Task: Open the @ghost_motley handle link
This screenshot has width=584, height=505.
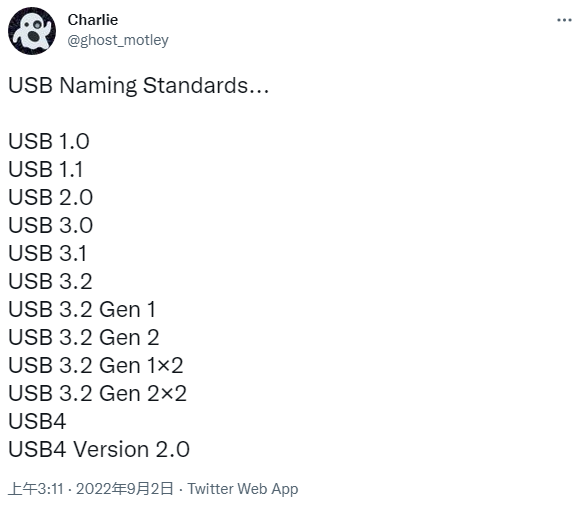Action: pyautogui.click(x=118, y=40)
